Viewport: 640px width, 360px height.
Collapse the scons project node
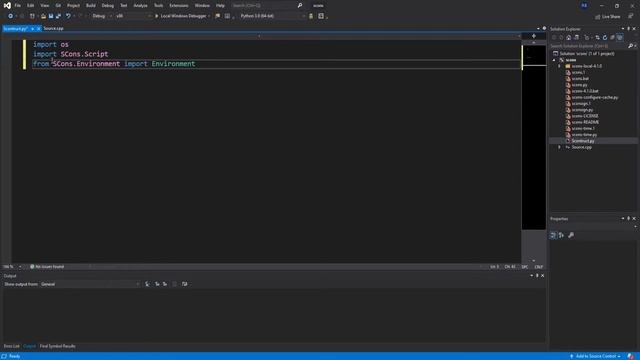pyautogui.click(x=554, y=60)
